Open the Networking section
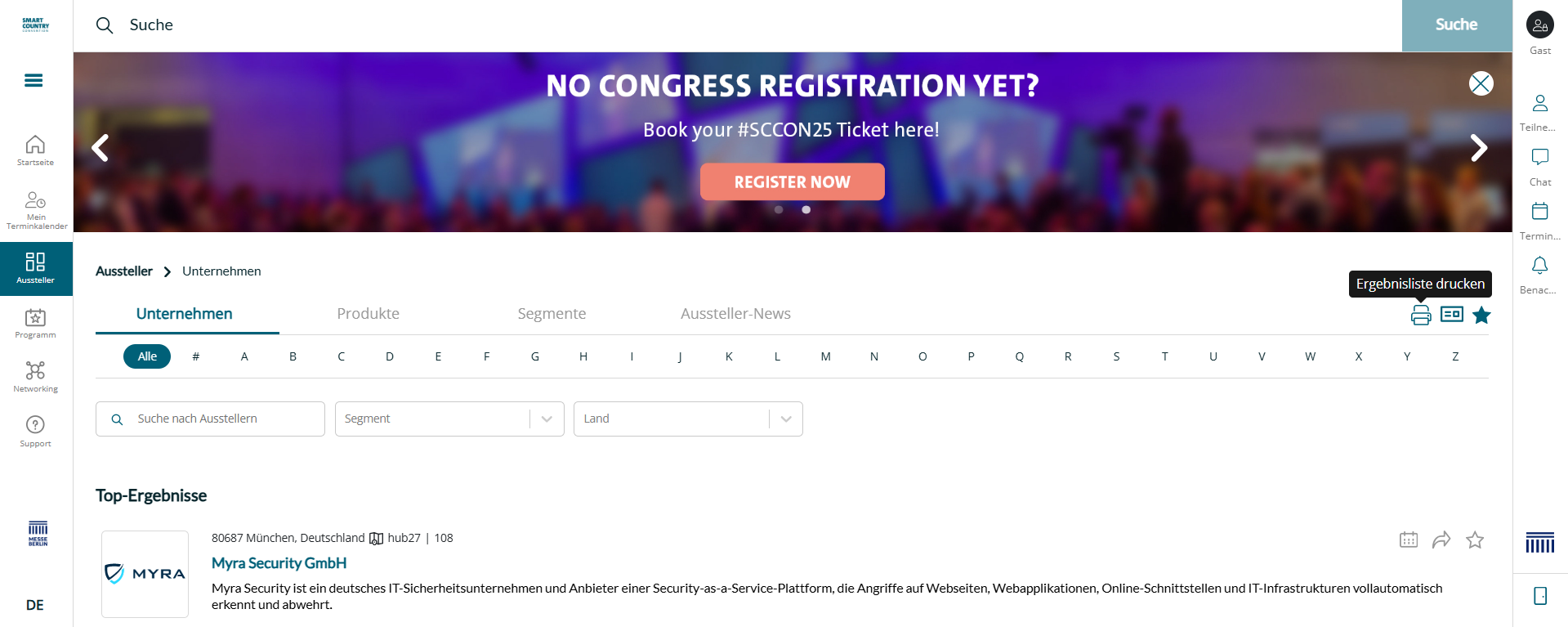This screenshot has height=627, width=1568. [x=35, y=377]
